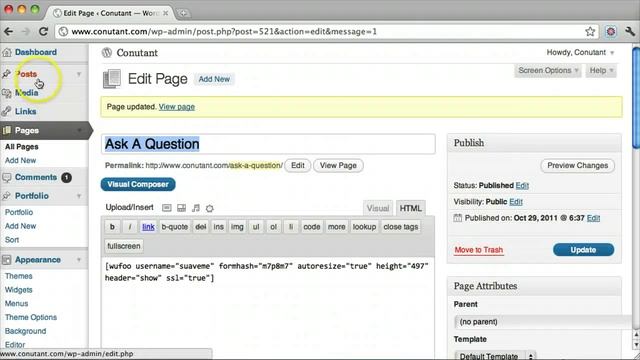Click the Appearance icon in the sidebar

pos(7,260)
